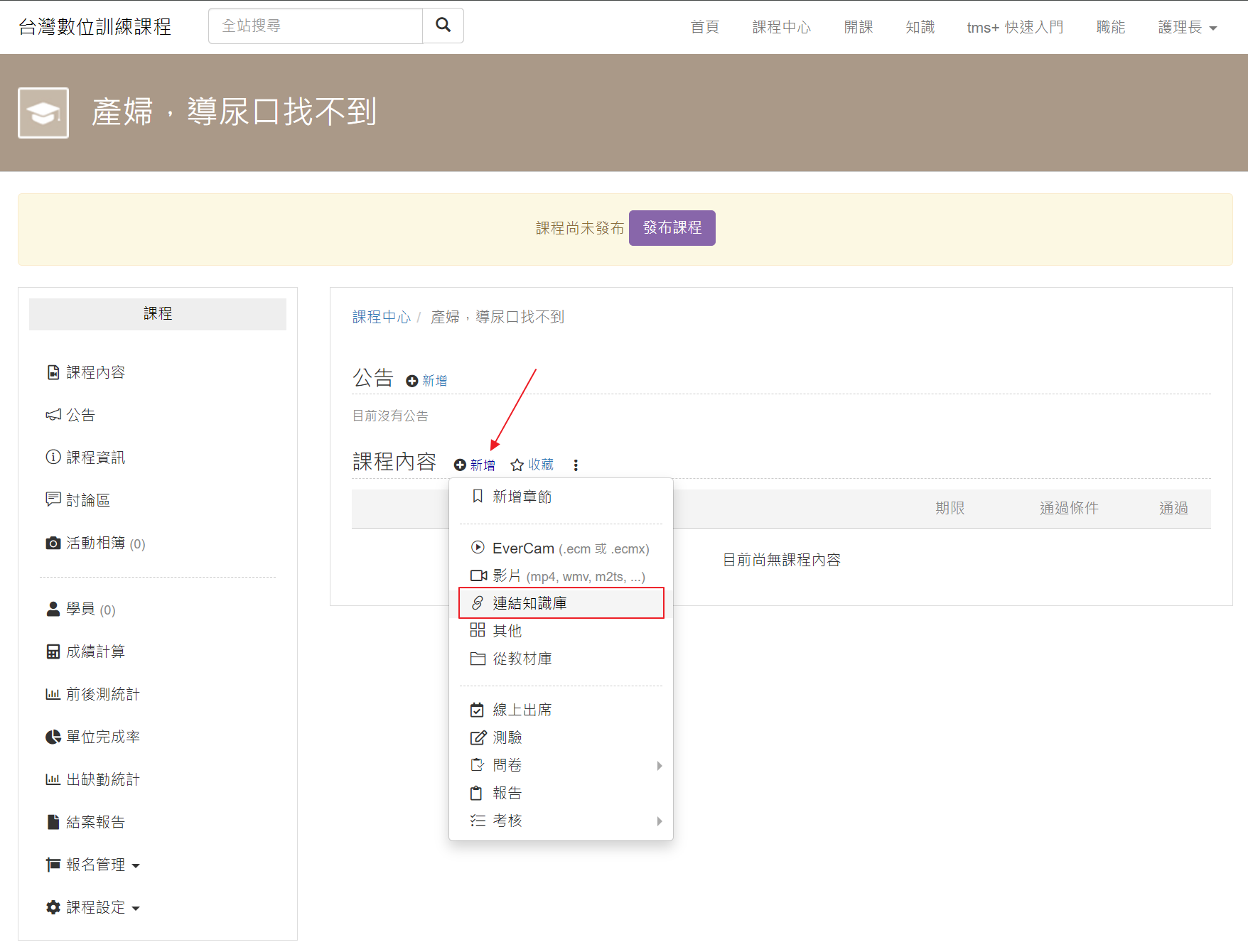Viewport: 1248px width, 952px height.
Task: Click the link icon for 連結知識庫
Action: pos(478,602)
